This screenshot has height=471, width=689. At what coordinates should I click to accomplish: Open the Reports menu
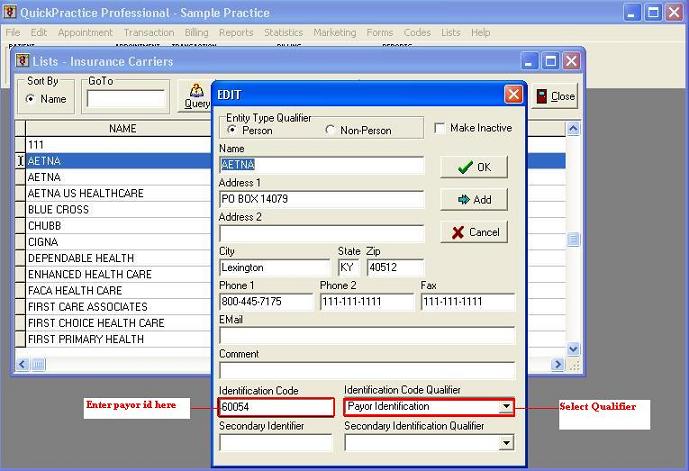[x=236, y=32]
